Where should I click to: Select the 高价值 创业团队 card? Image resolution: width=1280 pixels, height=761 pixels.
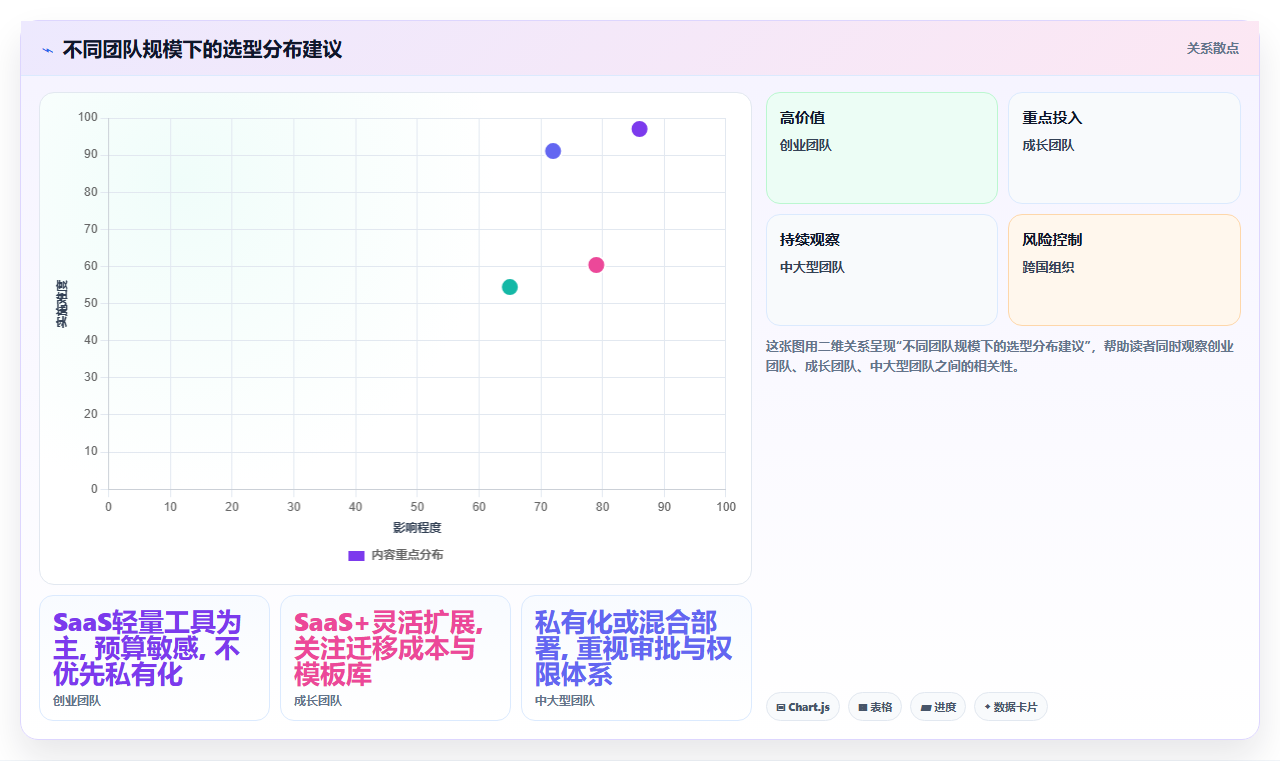coord(882,148)
